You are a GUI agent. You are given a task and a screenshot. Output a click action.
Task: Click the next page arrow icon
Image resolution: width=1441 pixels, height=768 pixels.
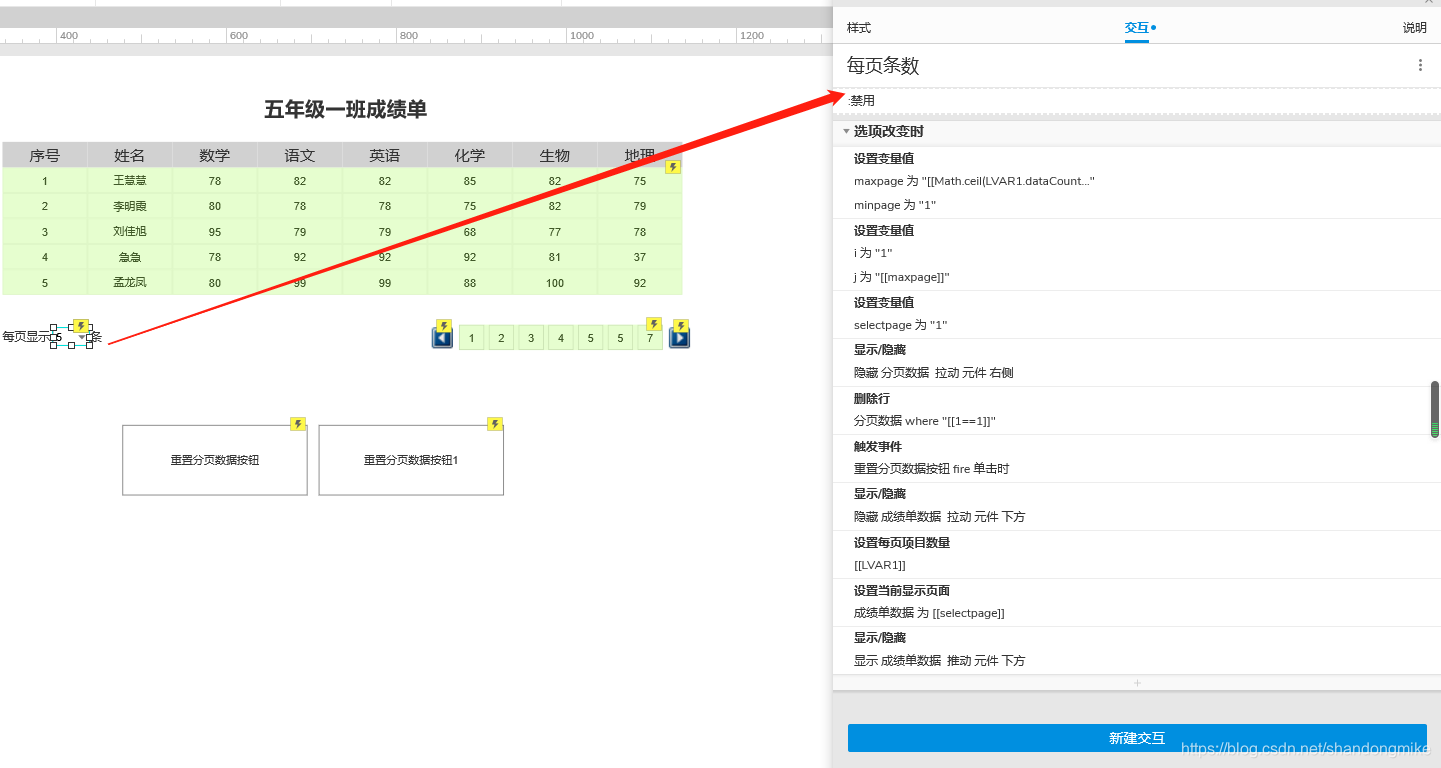[x=679, y=338]
